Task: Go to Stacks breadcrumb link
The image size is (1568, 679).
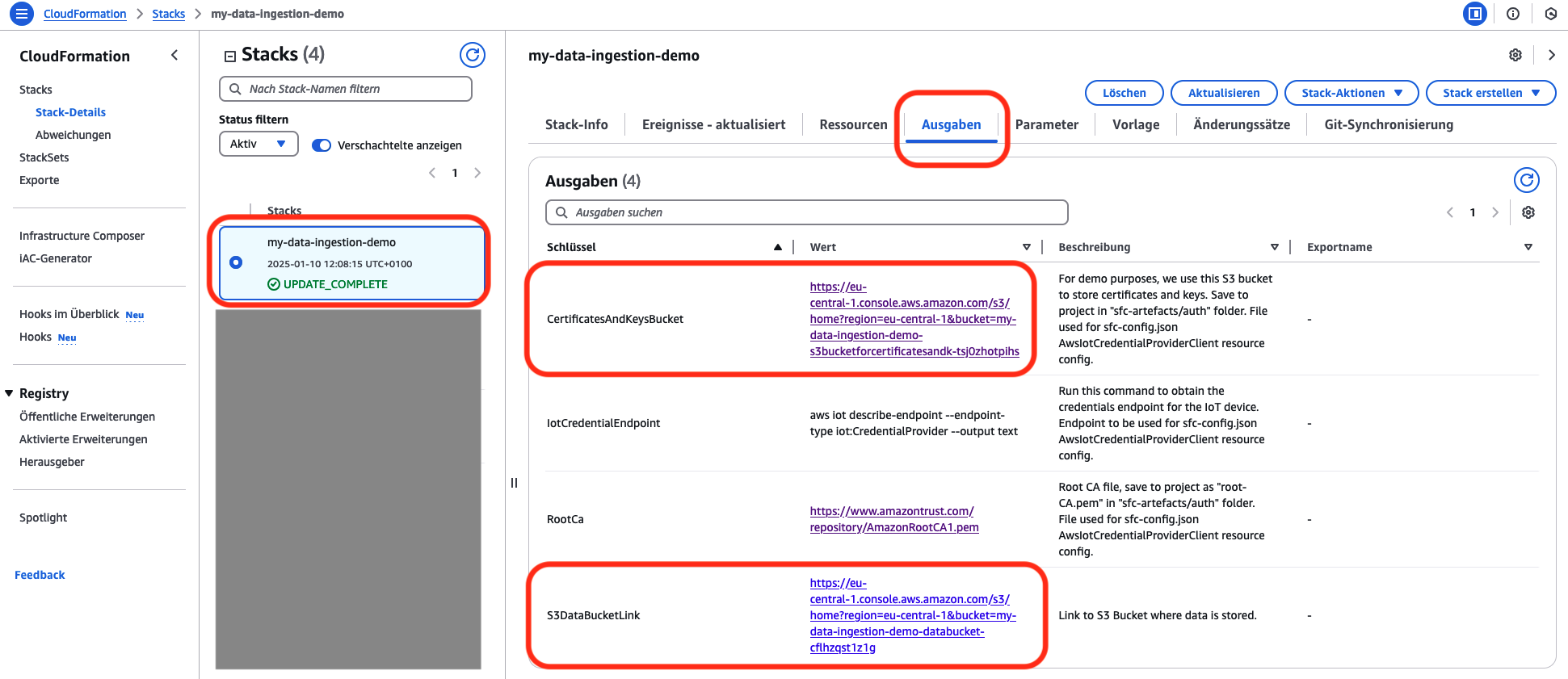Action: point(169,14)
